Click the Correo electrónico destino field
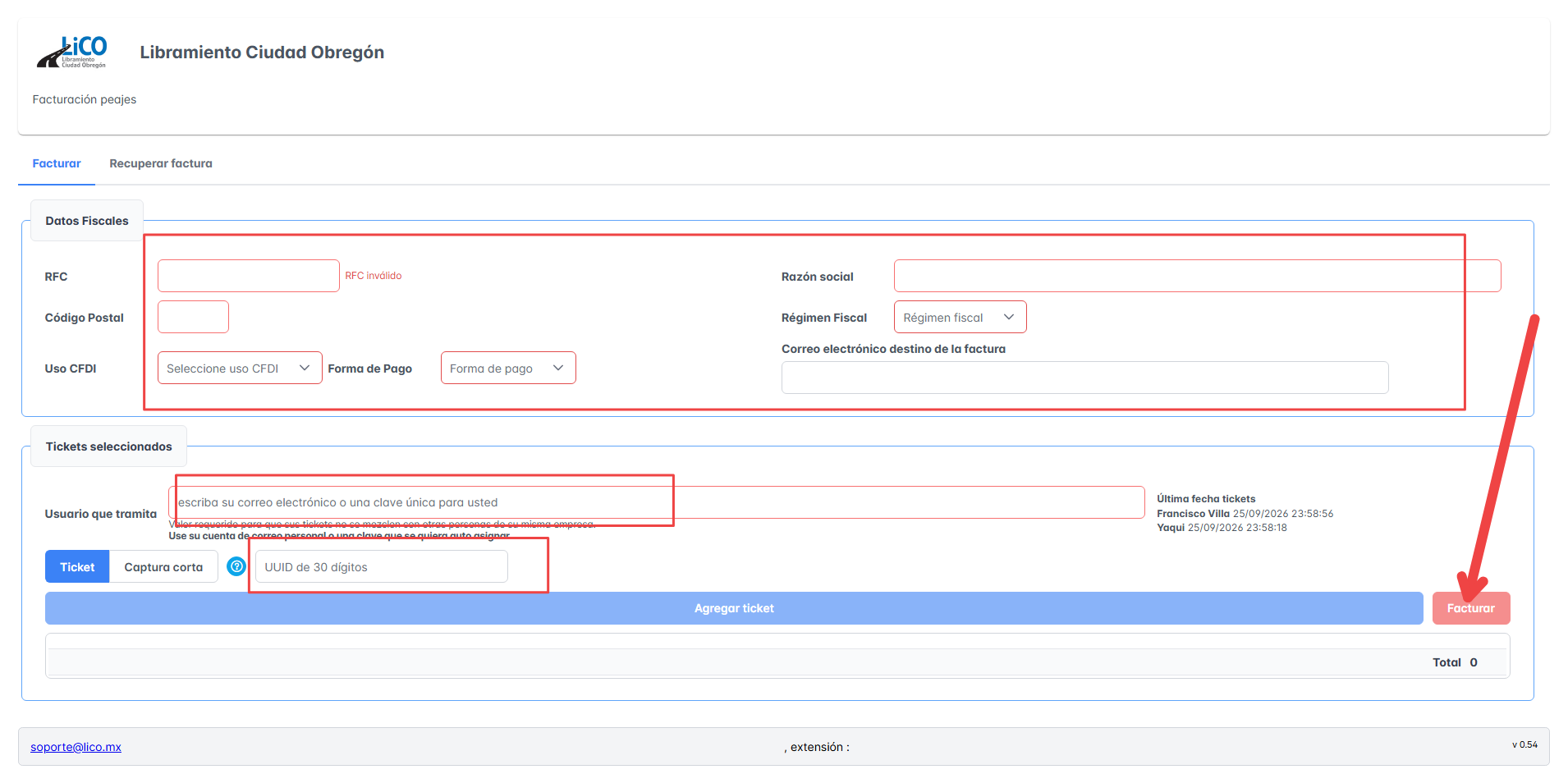 tap(1084, 378)
